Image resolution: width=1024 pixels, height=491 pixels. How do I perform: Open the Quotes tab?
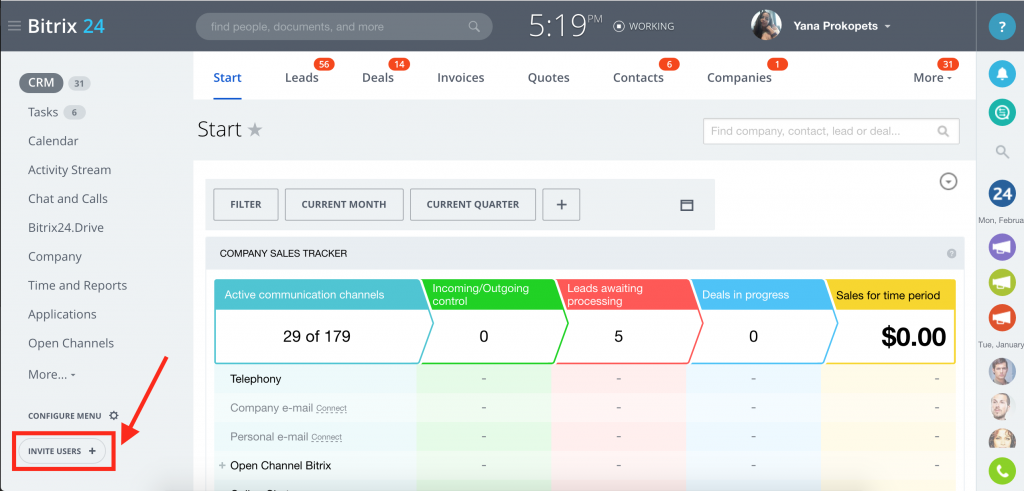(549, 78)
